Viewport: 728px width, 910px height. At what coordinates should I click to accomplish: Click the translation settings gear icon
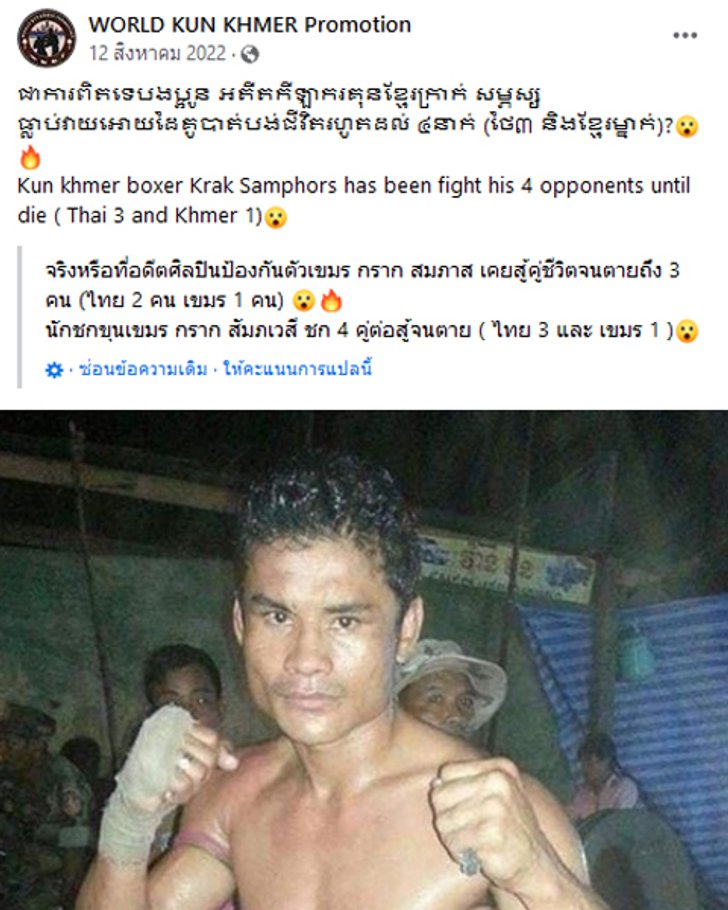(x=54, y=370)
